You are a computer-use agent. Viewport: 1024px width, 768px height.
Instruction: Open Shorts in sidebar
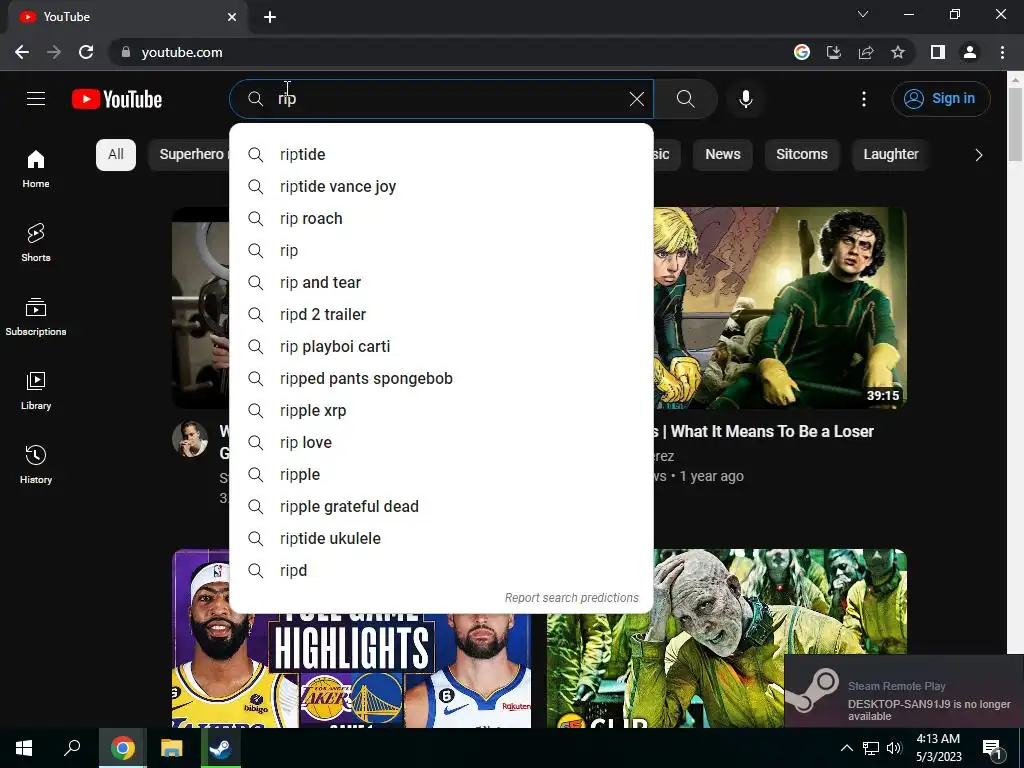click(x=36, y=242)
